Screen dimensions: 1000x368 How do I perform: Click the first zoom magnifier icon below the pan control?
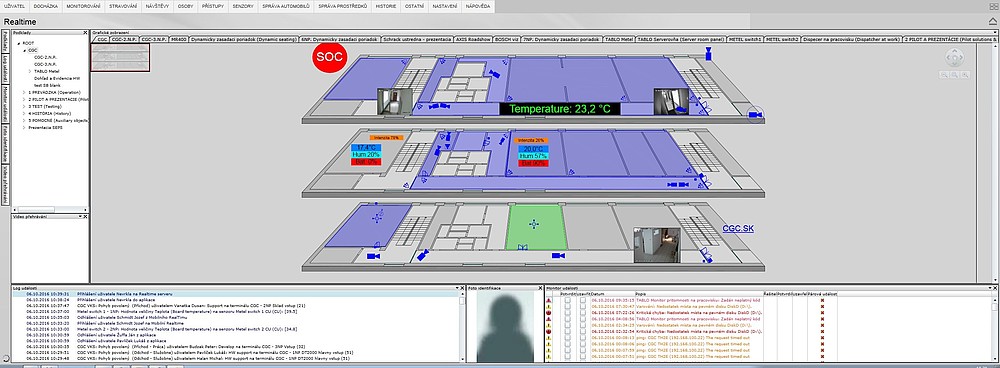tap(943, 75)
